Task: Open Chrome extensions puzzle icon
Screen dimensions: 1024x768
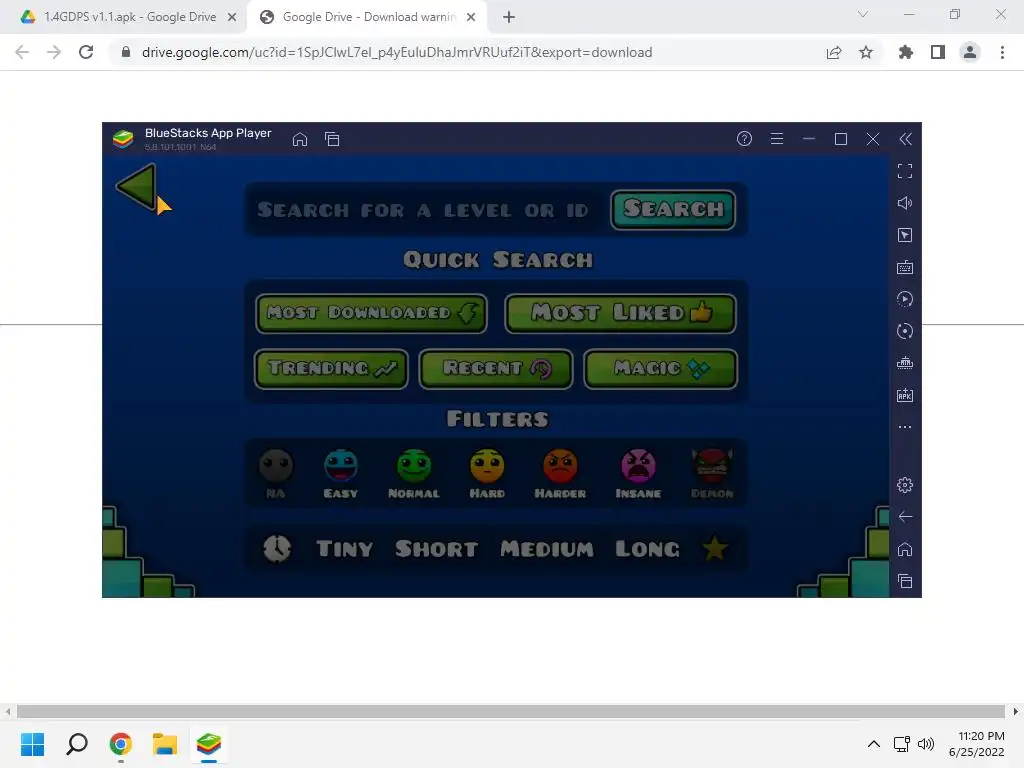Action: click(906, 52)
